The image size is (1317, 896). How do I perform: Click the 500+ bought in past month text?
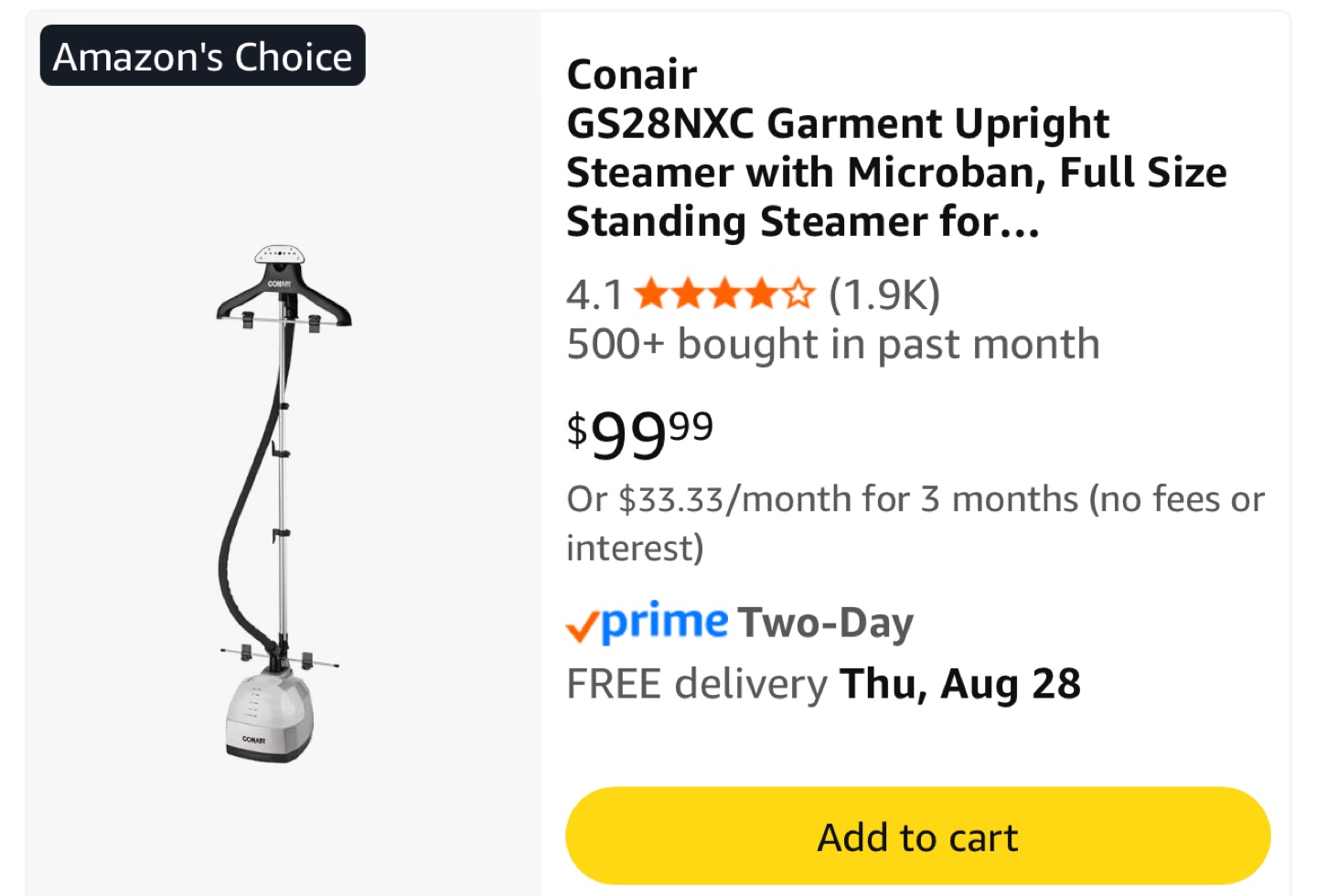point(832,345)
